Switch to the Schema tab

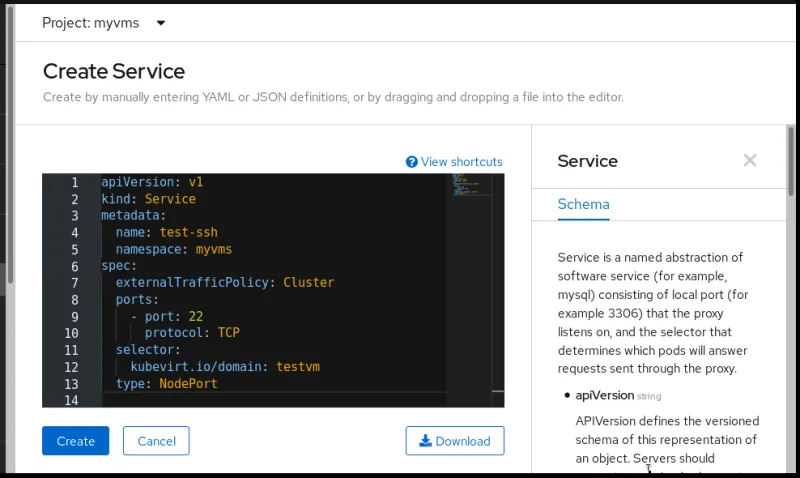[583, 204]
